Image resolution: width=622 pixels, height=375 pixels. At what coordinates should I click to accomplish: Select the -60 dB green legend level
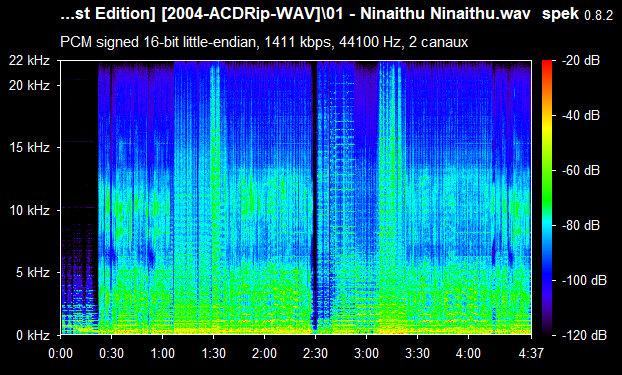point(581,171)
